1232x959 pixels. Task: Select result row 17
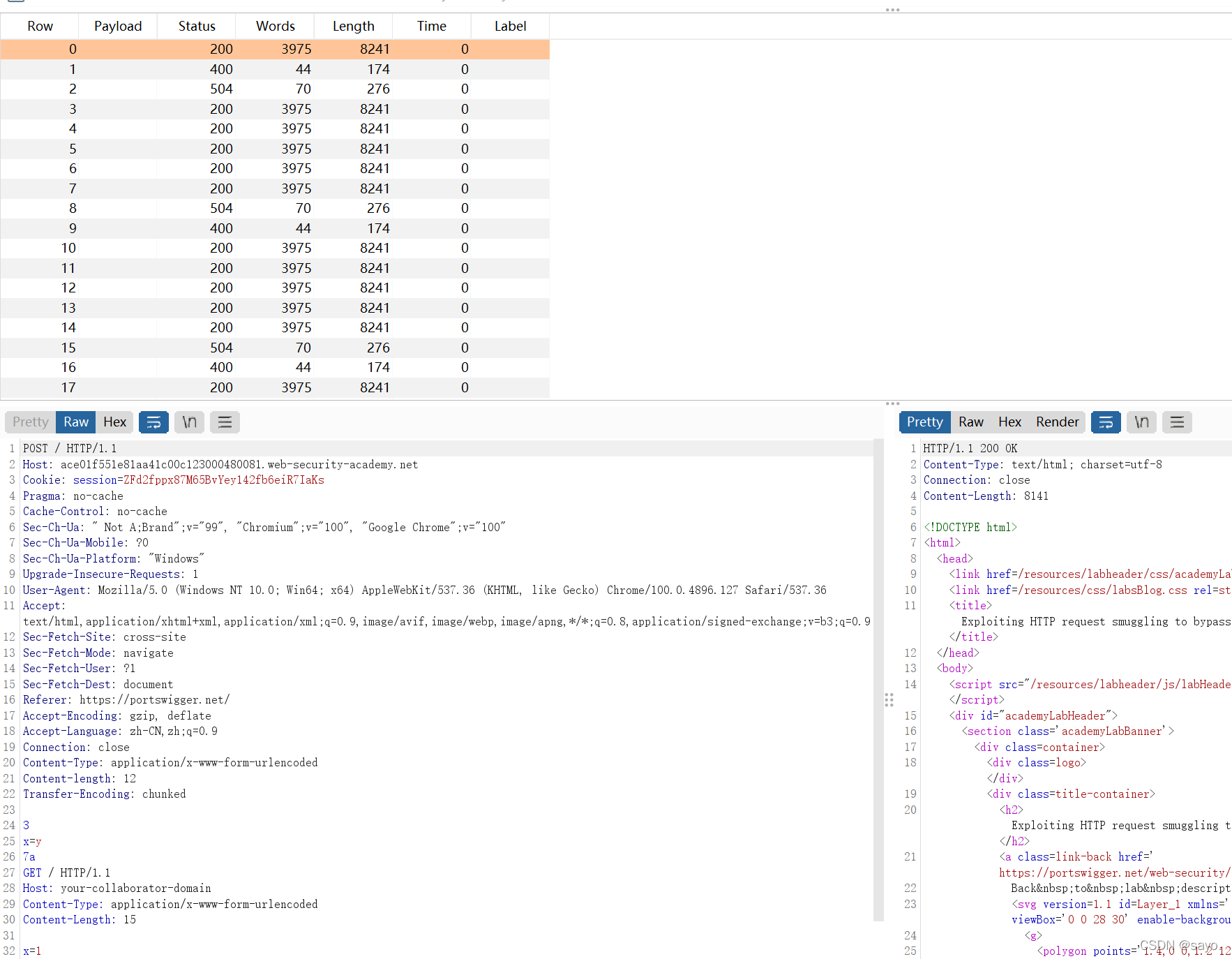[275, 387]
